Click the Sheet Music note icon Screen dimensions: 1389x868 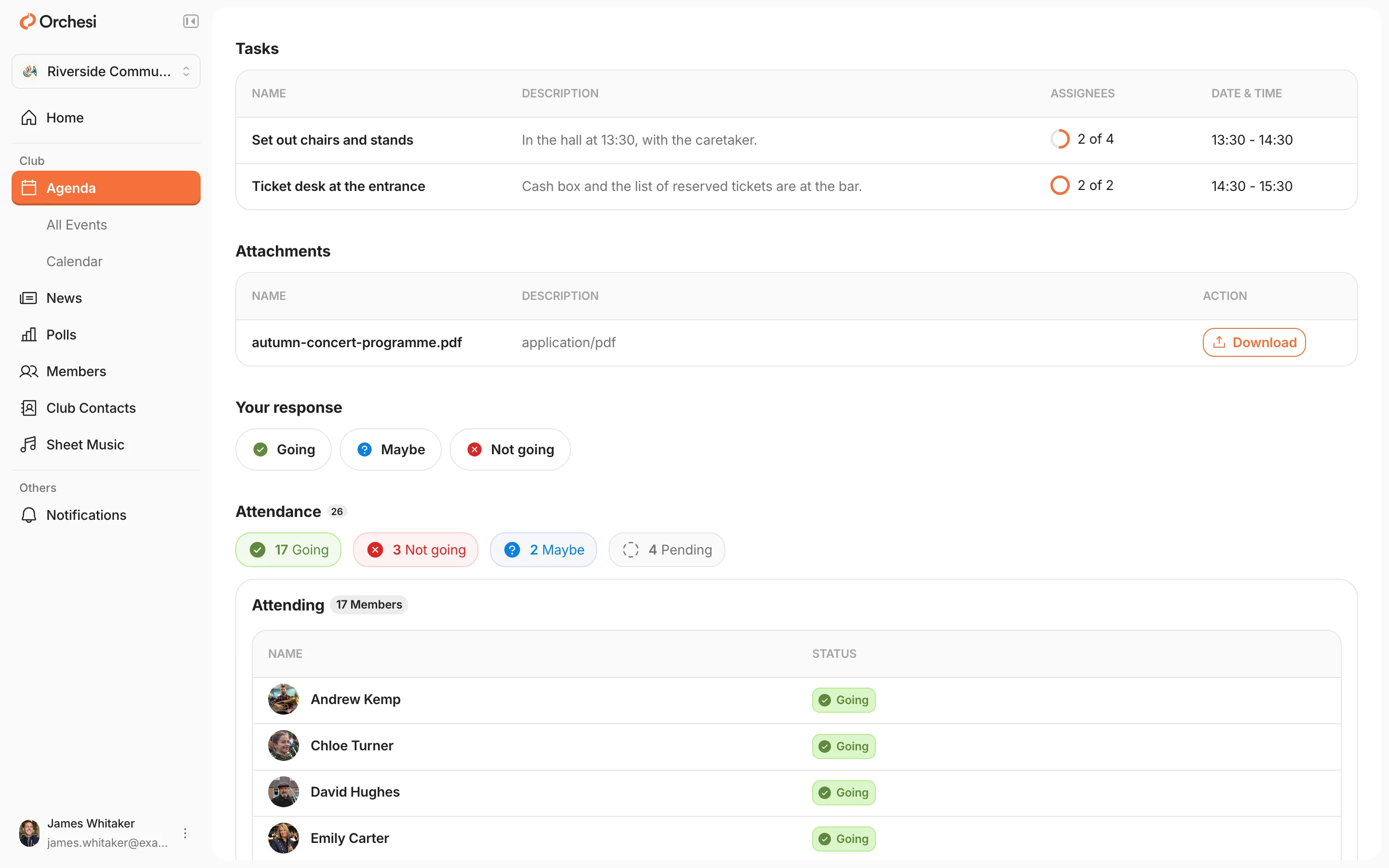(x=29, y=445)
